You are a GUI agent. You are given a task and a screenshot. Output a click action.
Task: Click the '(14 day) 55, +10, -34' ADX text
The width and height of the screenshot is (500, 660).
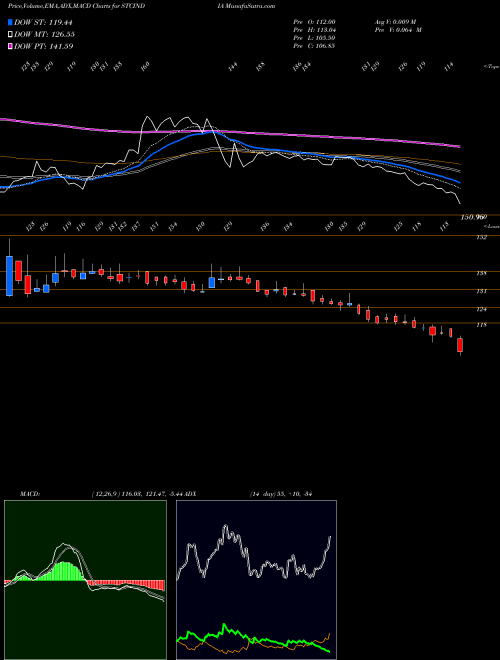click(280, 493)
